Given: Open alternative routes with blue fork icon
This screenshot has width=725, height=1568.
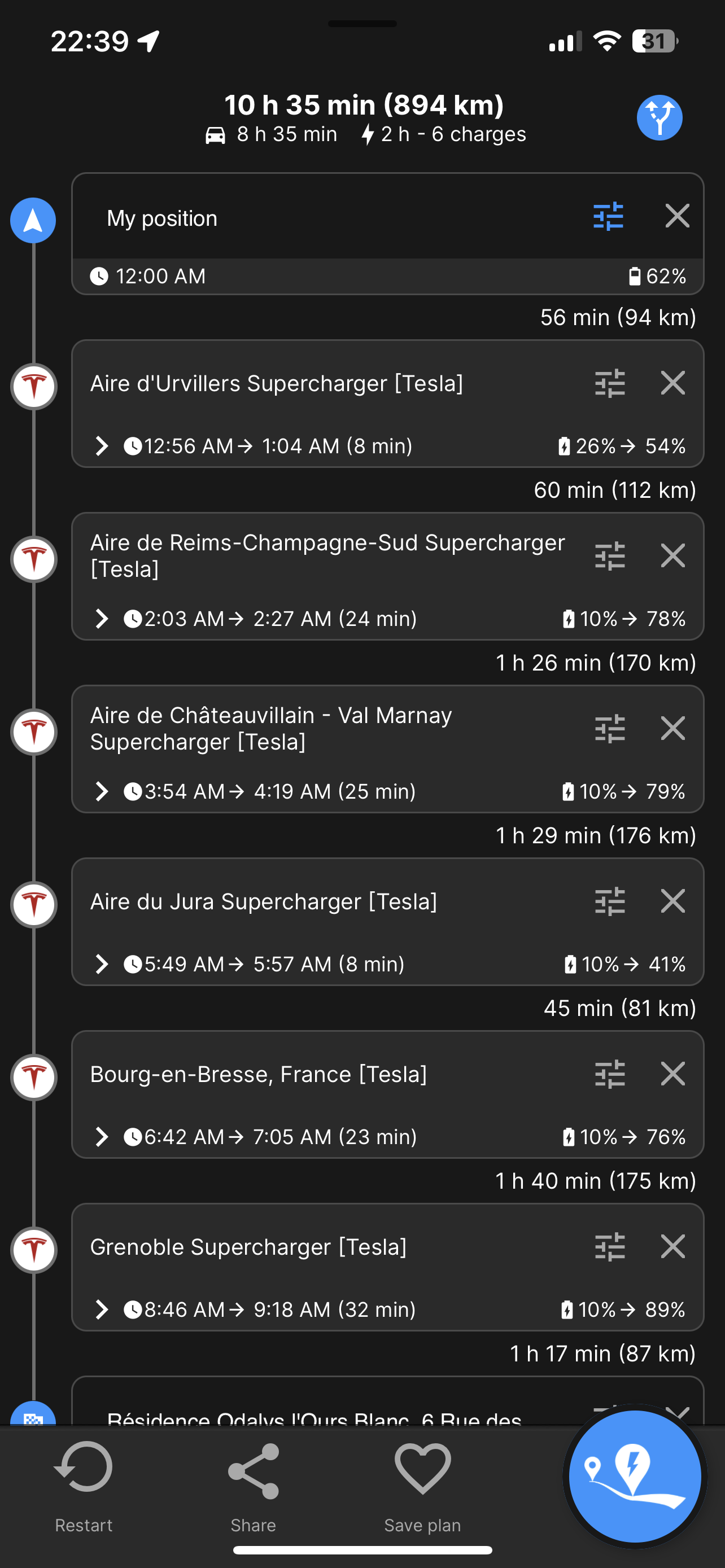Looking at the screenshot, I should 660,118.
